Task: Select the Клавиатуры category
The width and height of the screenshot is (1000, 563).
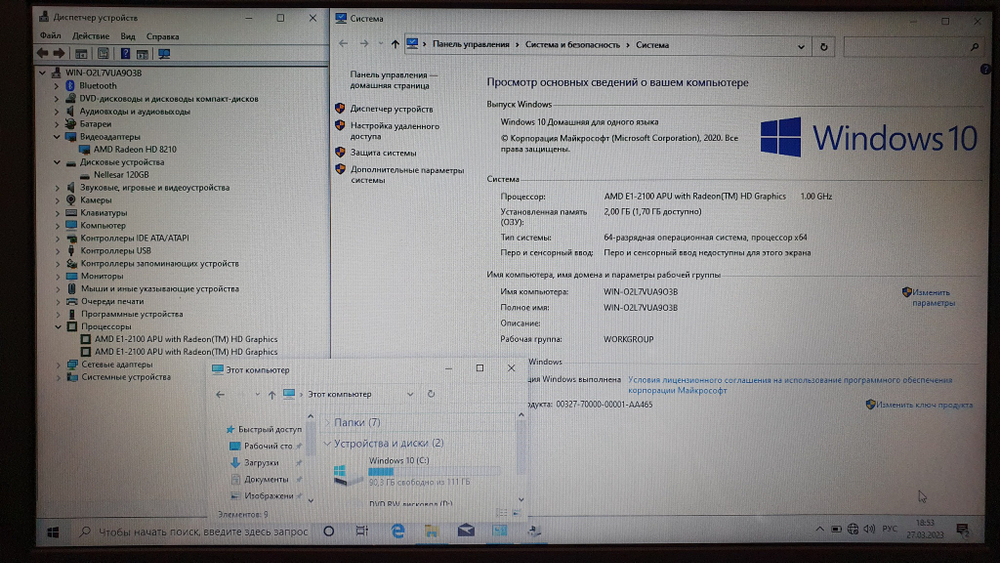Action: (103, 213)
